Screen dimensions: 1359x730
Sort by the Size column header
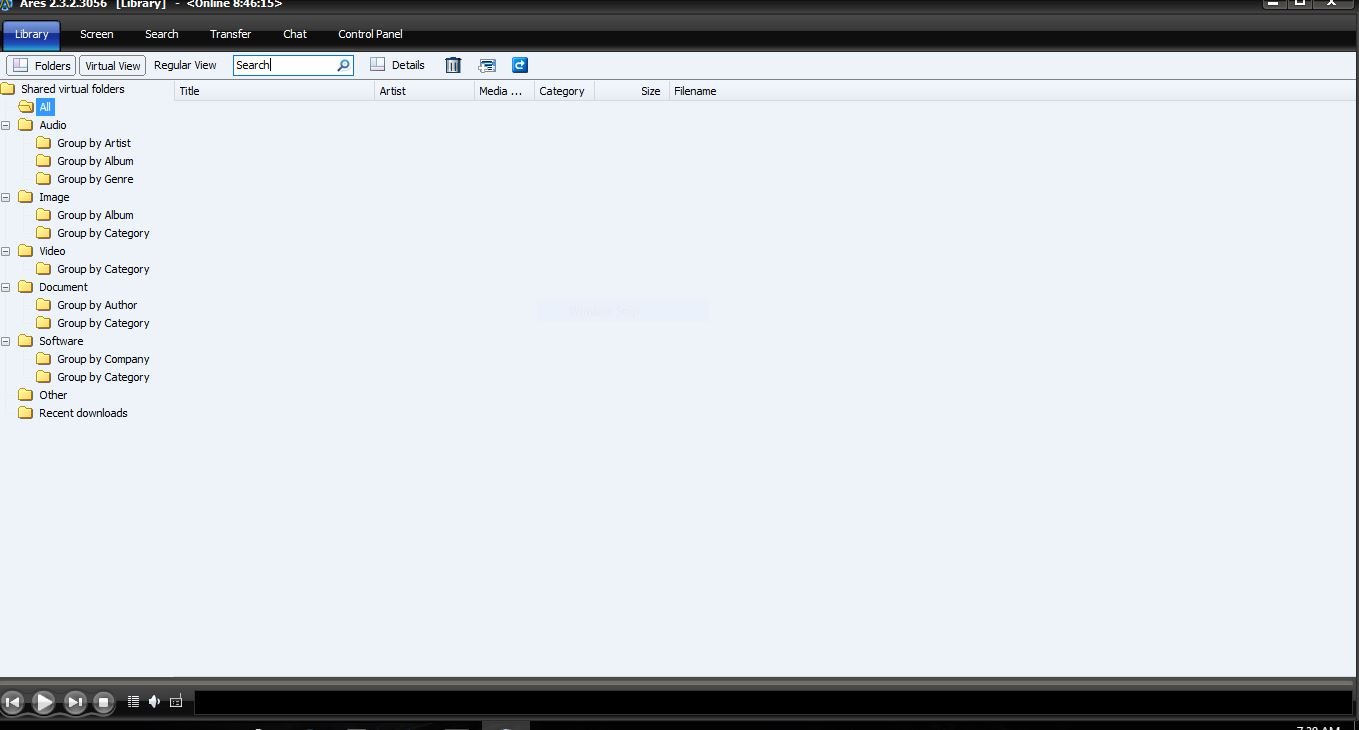(x=632, y=91)
